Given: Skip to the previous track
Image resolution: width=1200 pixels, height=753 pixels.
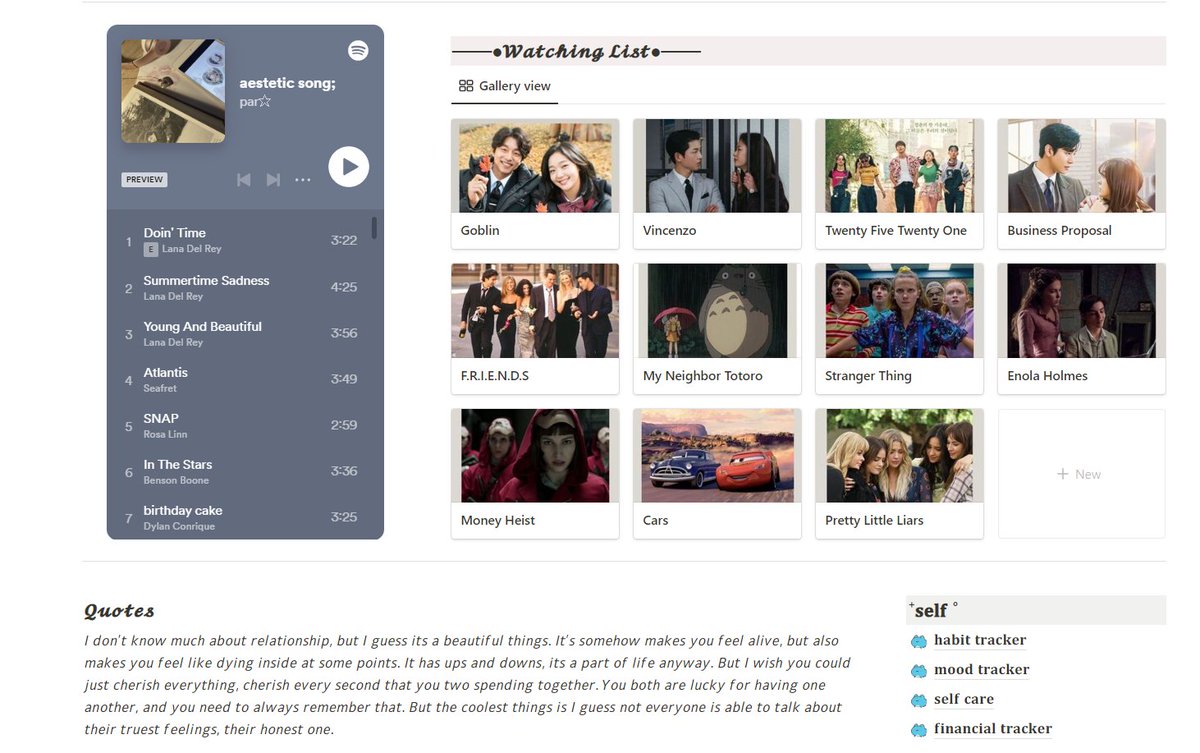Looking at the screenshot, I should 243,180.
